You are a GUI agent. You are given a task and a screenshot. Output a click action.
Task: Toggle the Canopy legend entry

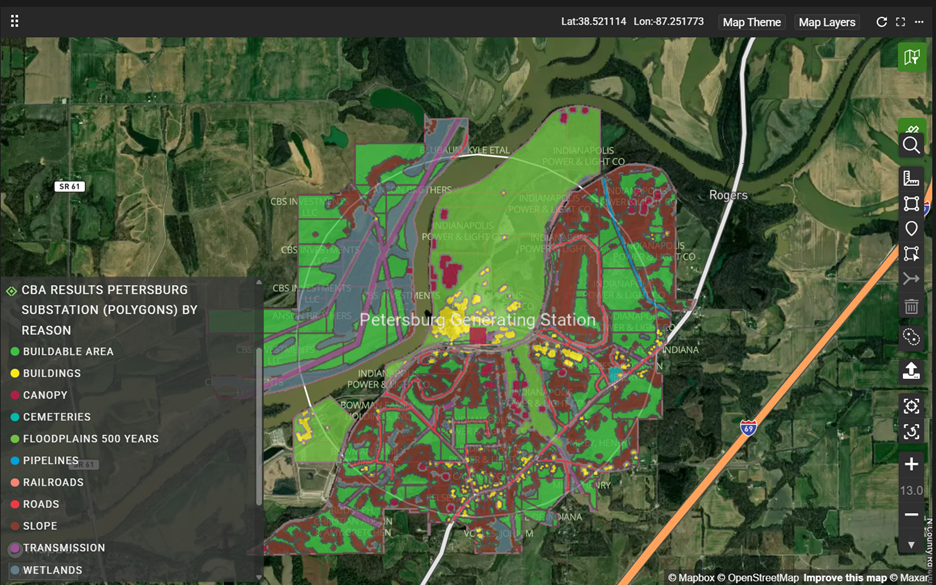coord(45,395)
